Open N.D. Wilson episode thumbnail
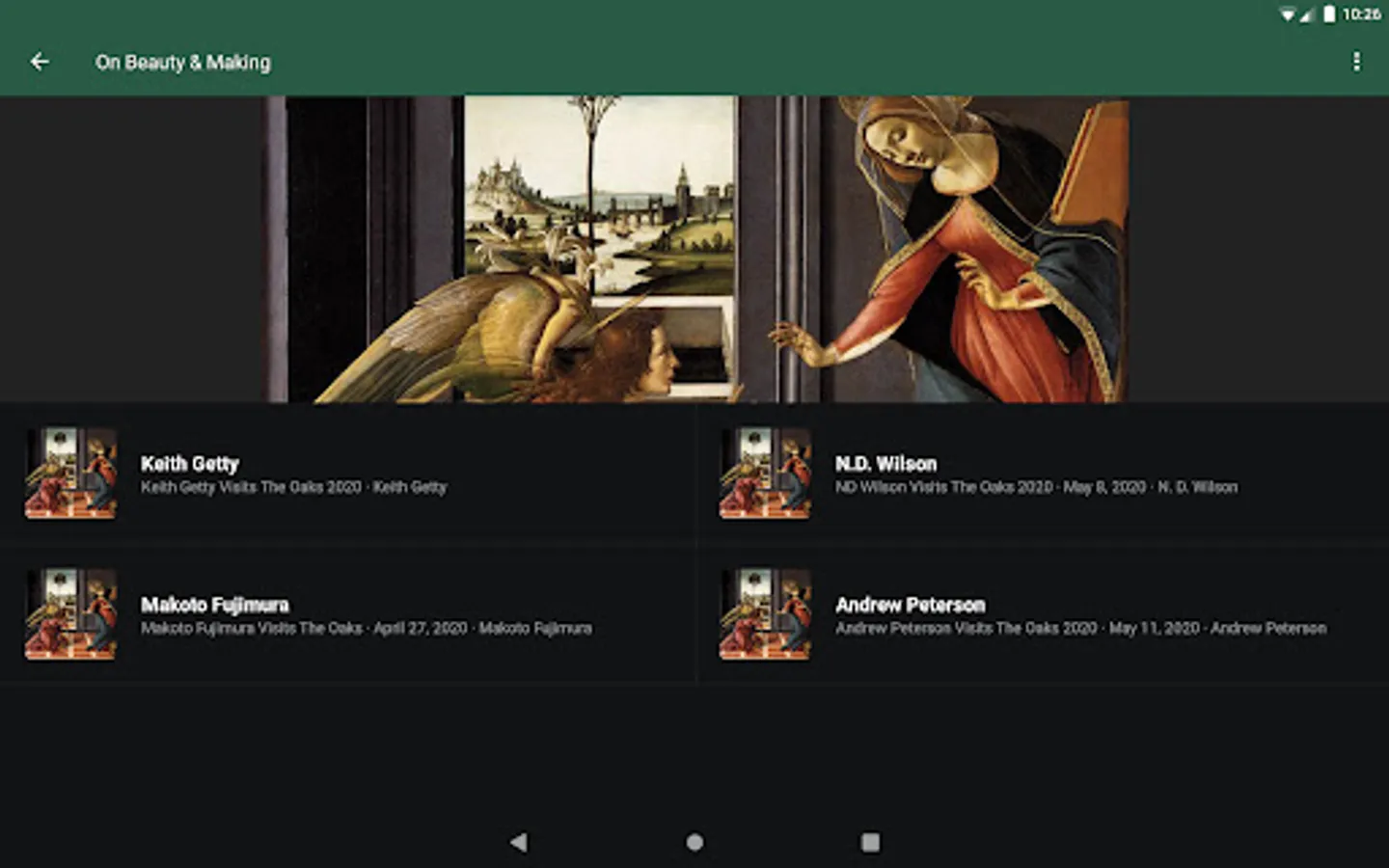Viewport: 1389px width, 868px height. 766,474
